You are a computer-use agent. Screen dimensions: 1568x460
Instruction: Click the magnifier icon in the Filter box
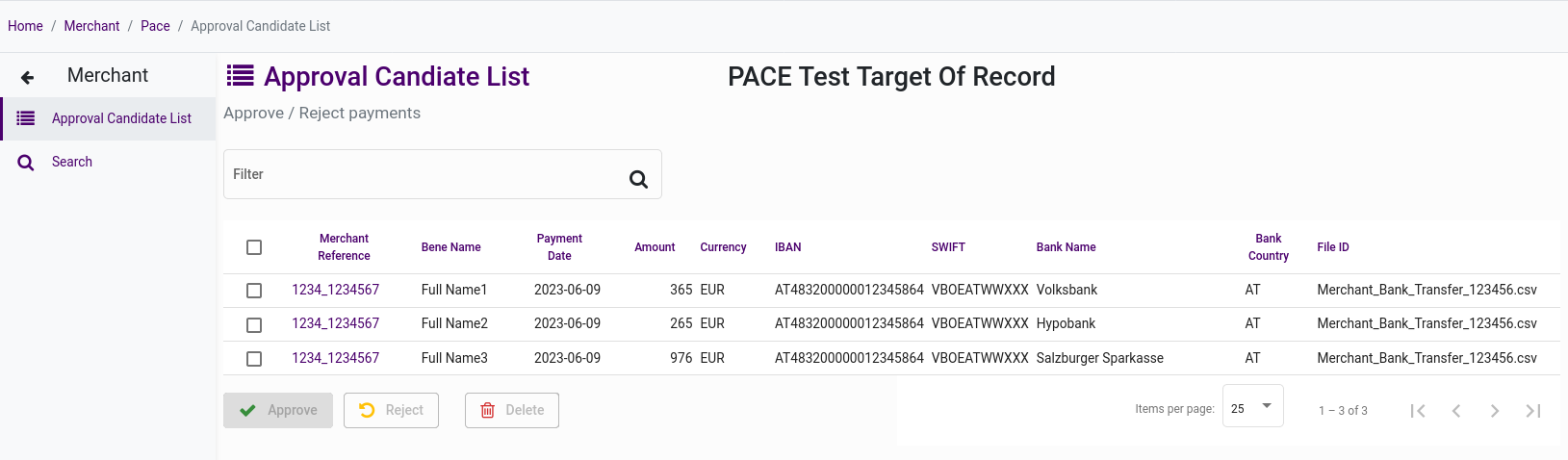pos(638,179)
